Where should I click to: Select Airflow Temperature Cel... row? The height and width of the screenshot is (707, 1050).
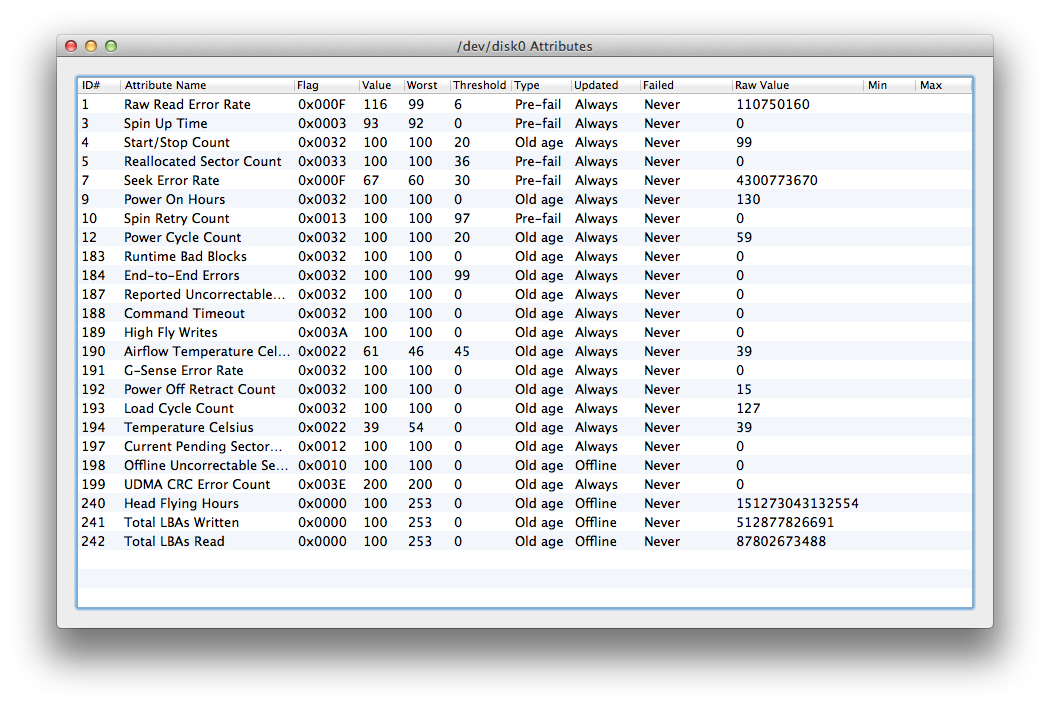click(x=525, y=351)
